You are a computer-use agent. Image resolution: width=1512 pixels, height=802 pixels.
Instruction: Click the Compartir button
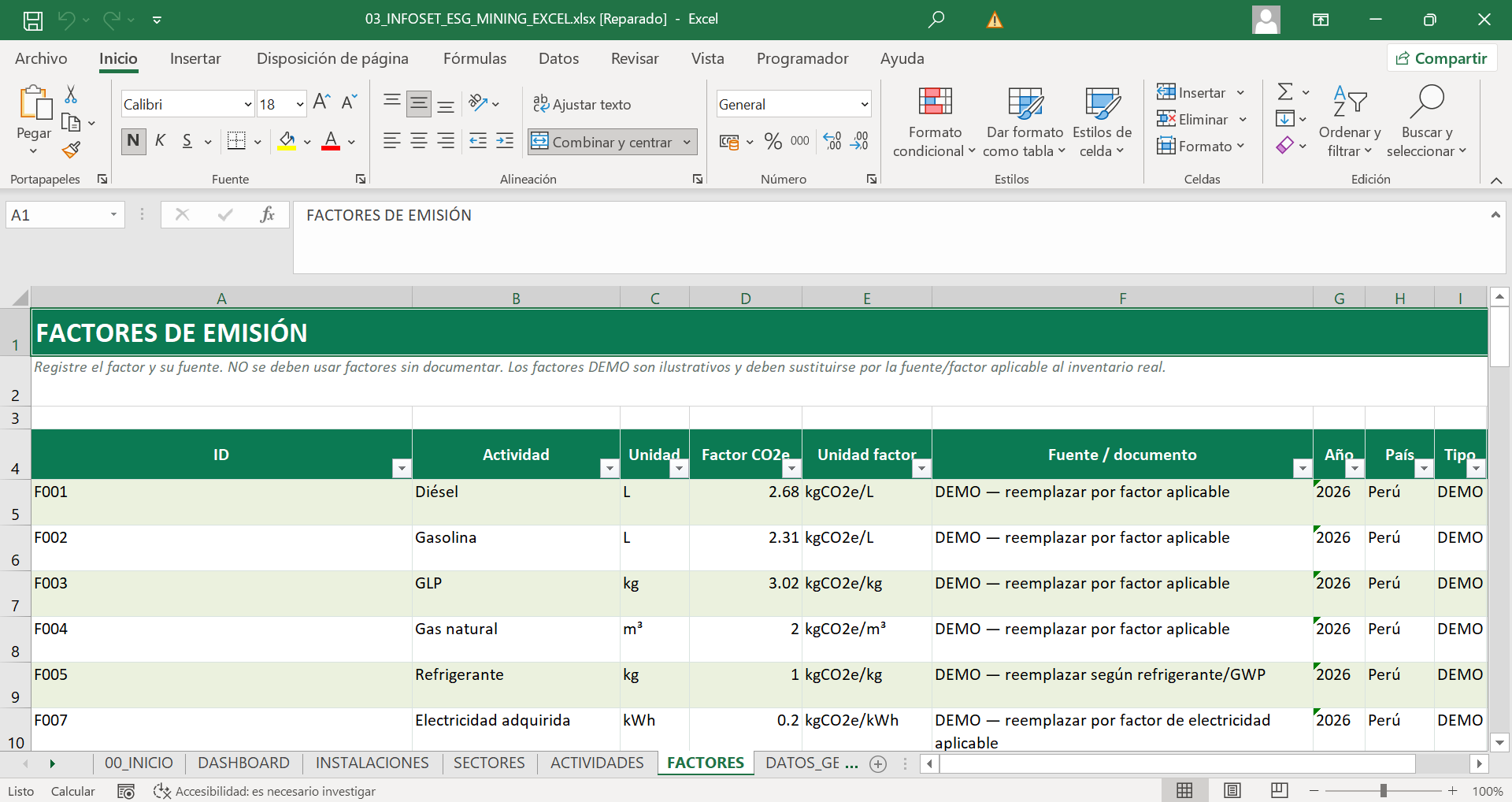coord(1441,58)
